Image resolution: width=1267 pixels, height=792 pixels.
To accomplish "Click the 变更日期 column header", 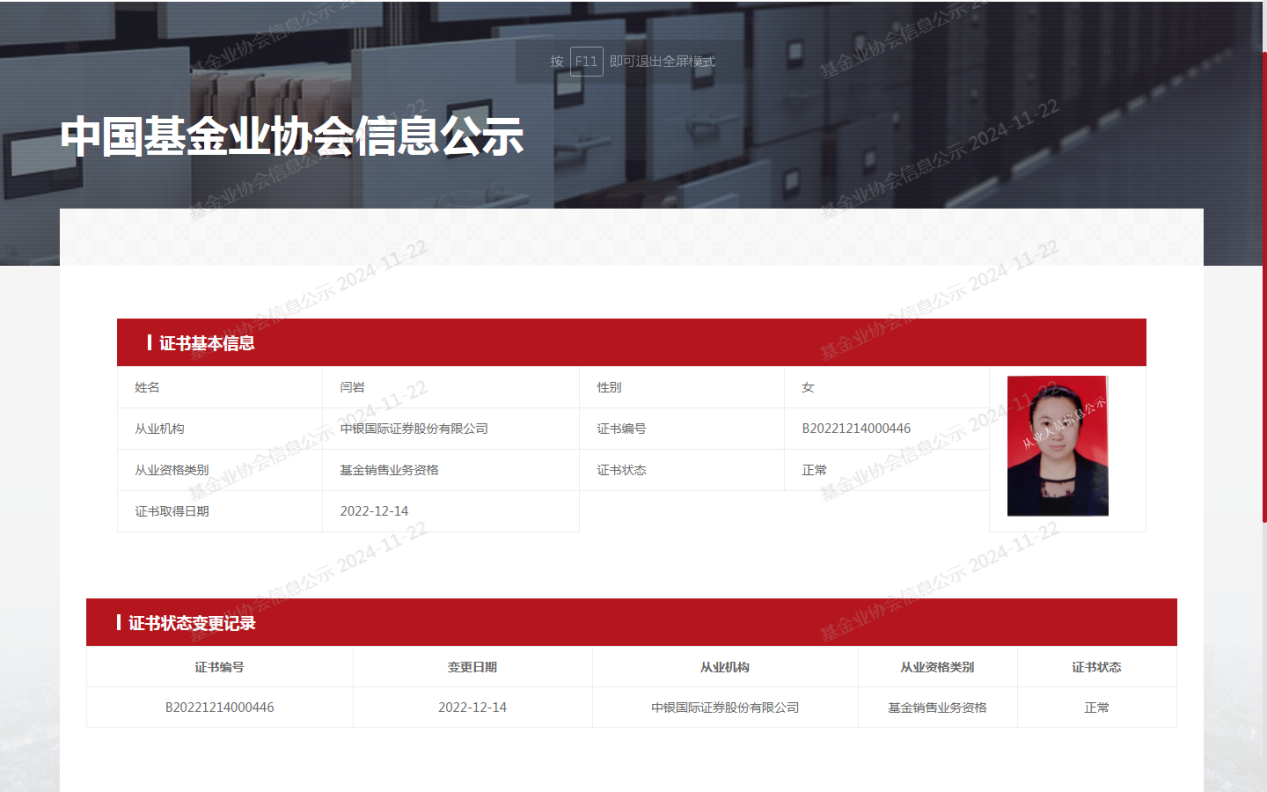I will (x=472, y=667).
